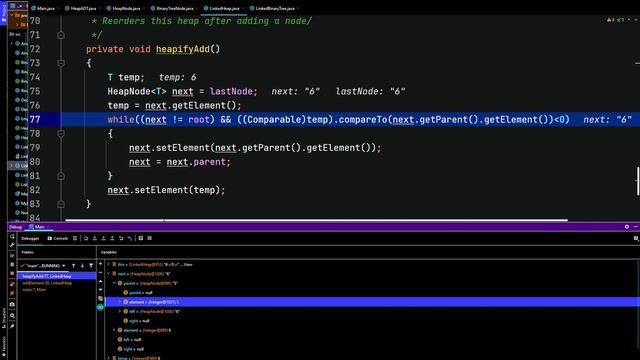The width and height of the screenshot is (640, 360).
Task: Select the heapifyAdd:77 stack frame
Action: click(x=57, y=276)
